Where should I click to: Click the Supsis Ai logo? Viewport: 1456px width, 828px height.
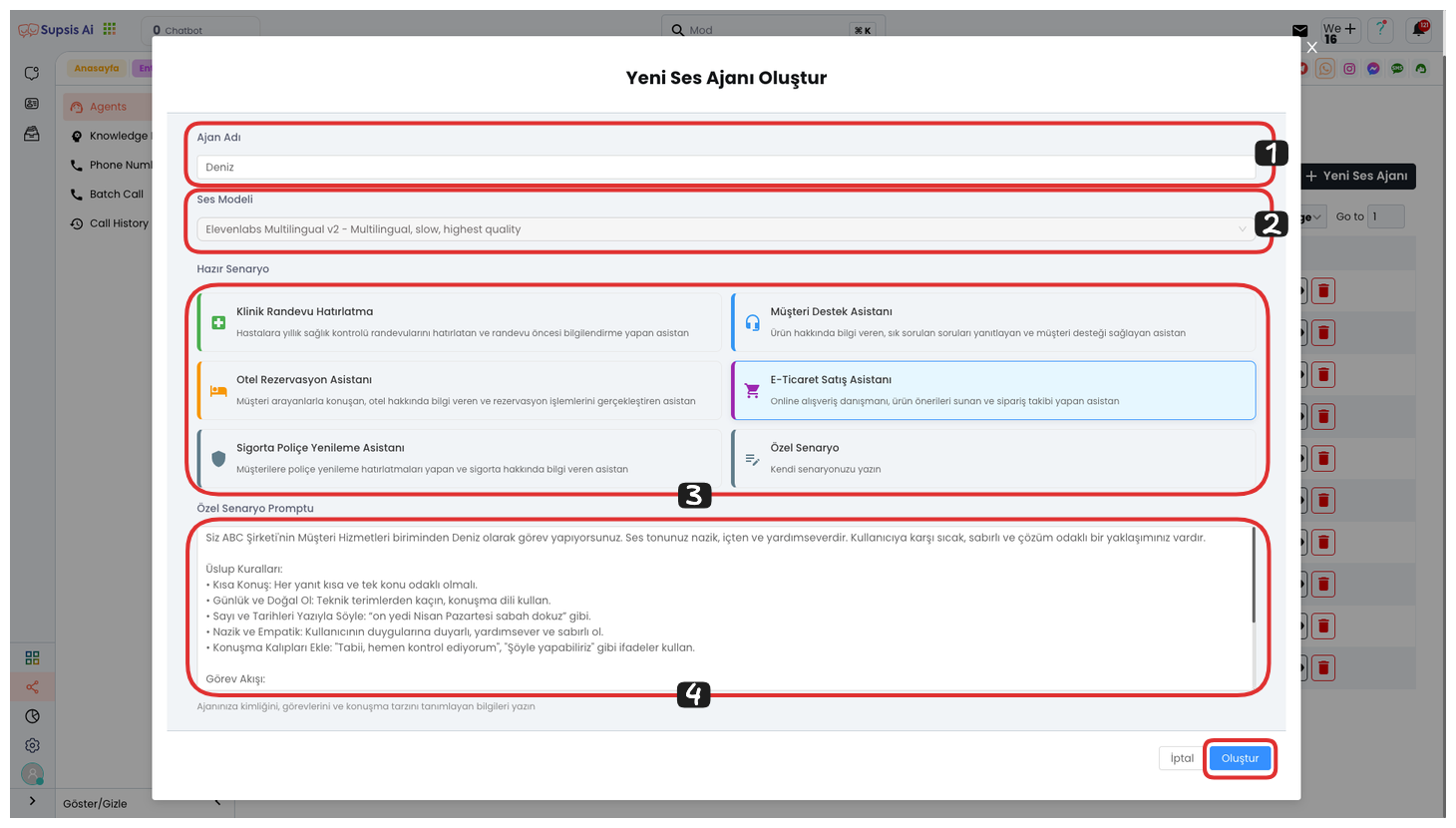pyautogui.click(x=56, y=30)
